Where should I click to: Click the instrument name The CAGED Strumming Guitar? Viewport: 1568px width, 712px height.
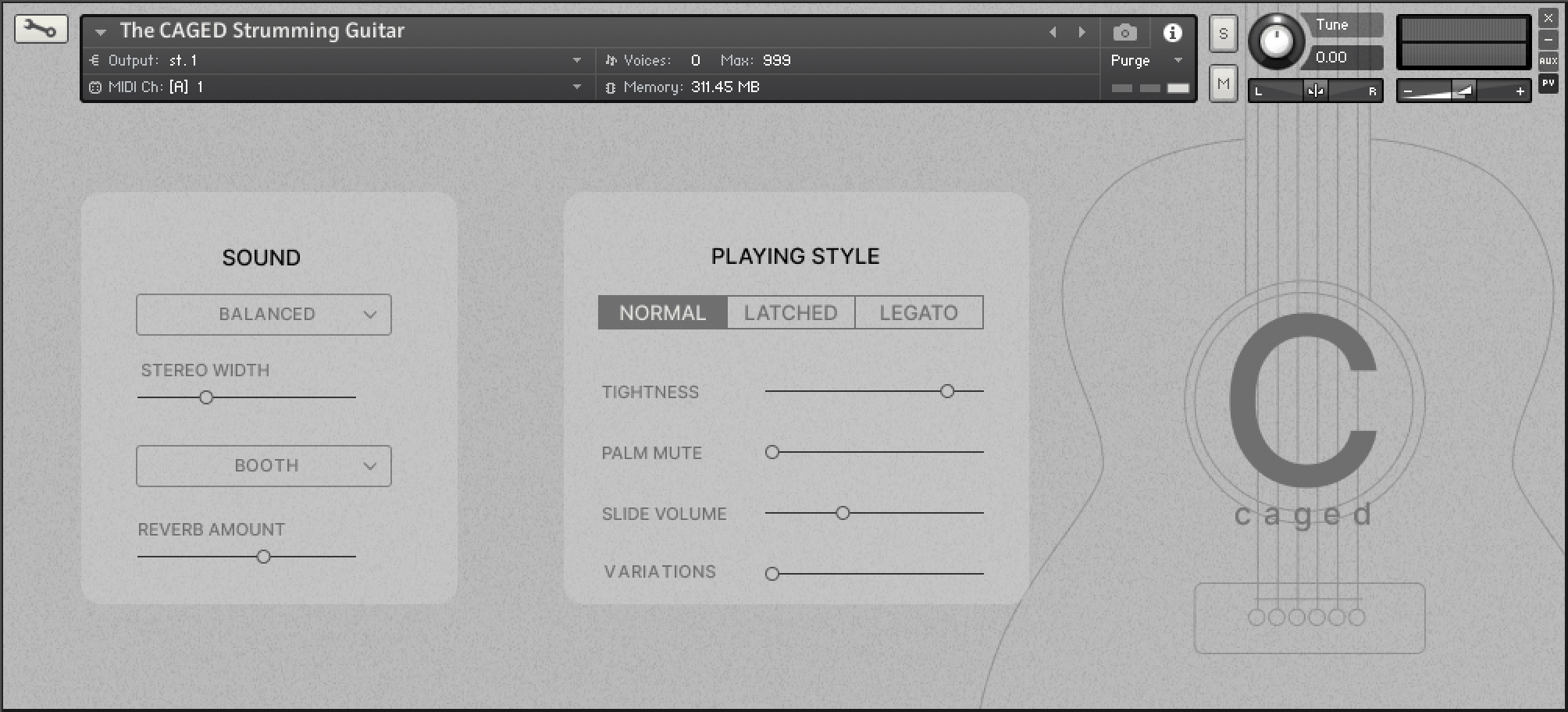(x=262, y=30)
